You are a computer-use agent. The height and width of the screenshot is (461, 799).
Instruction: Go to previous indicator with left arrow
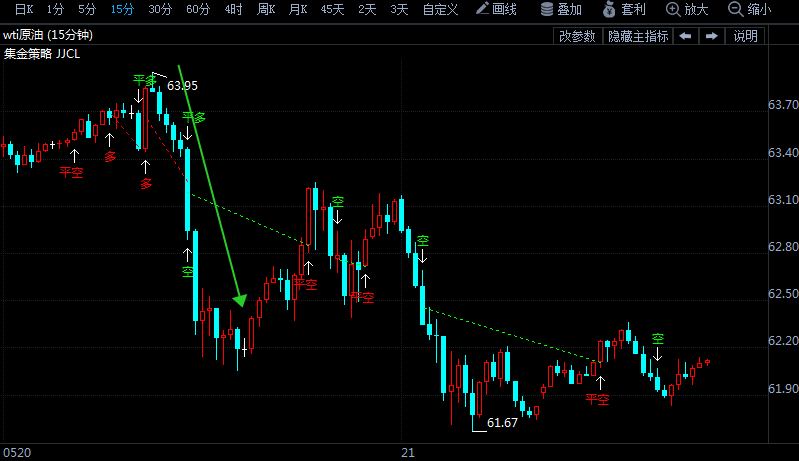click(685, 36)
